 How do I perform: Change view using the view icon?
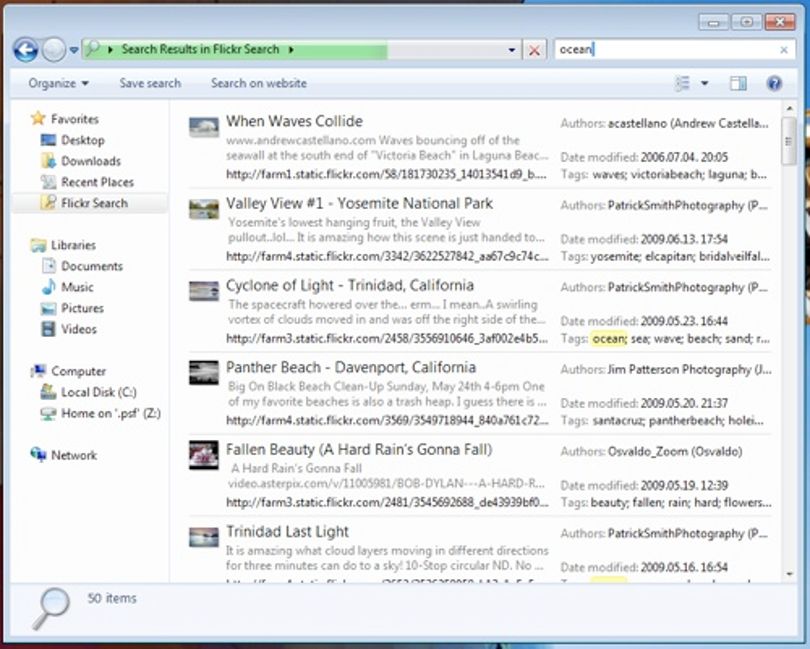682,83
